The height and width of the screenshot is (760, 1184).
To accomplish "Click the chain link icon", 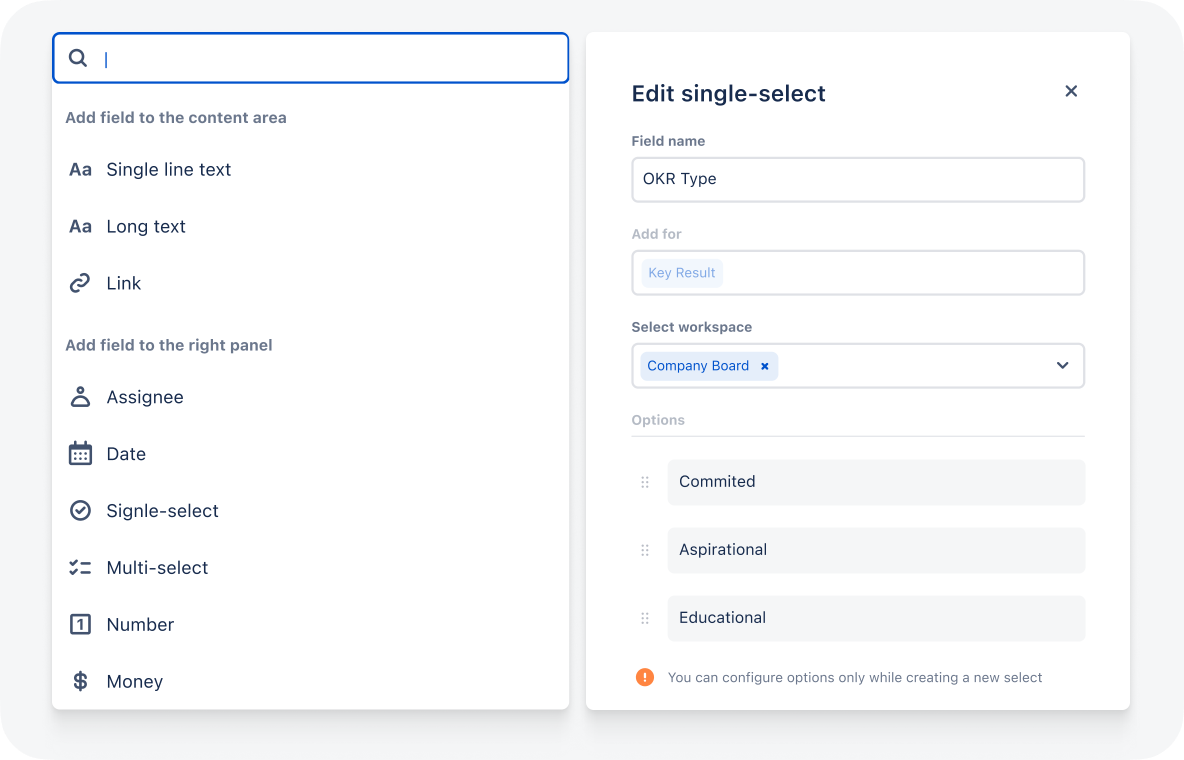I will pyautogui.click(x=80, y=283).
